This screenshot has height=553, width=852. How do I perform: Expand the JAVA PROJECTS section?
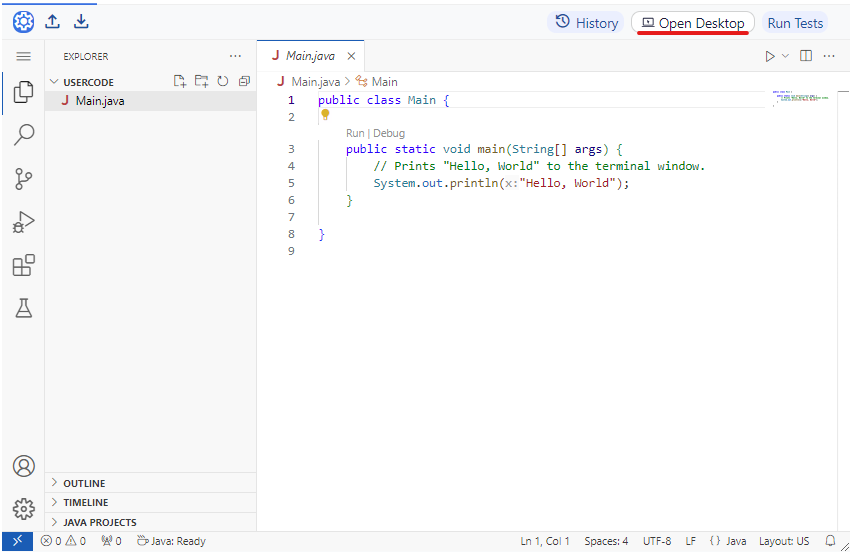(x=99, y=522)
